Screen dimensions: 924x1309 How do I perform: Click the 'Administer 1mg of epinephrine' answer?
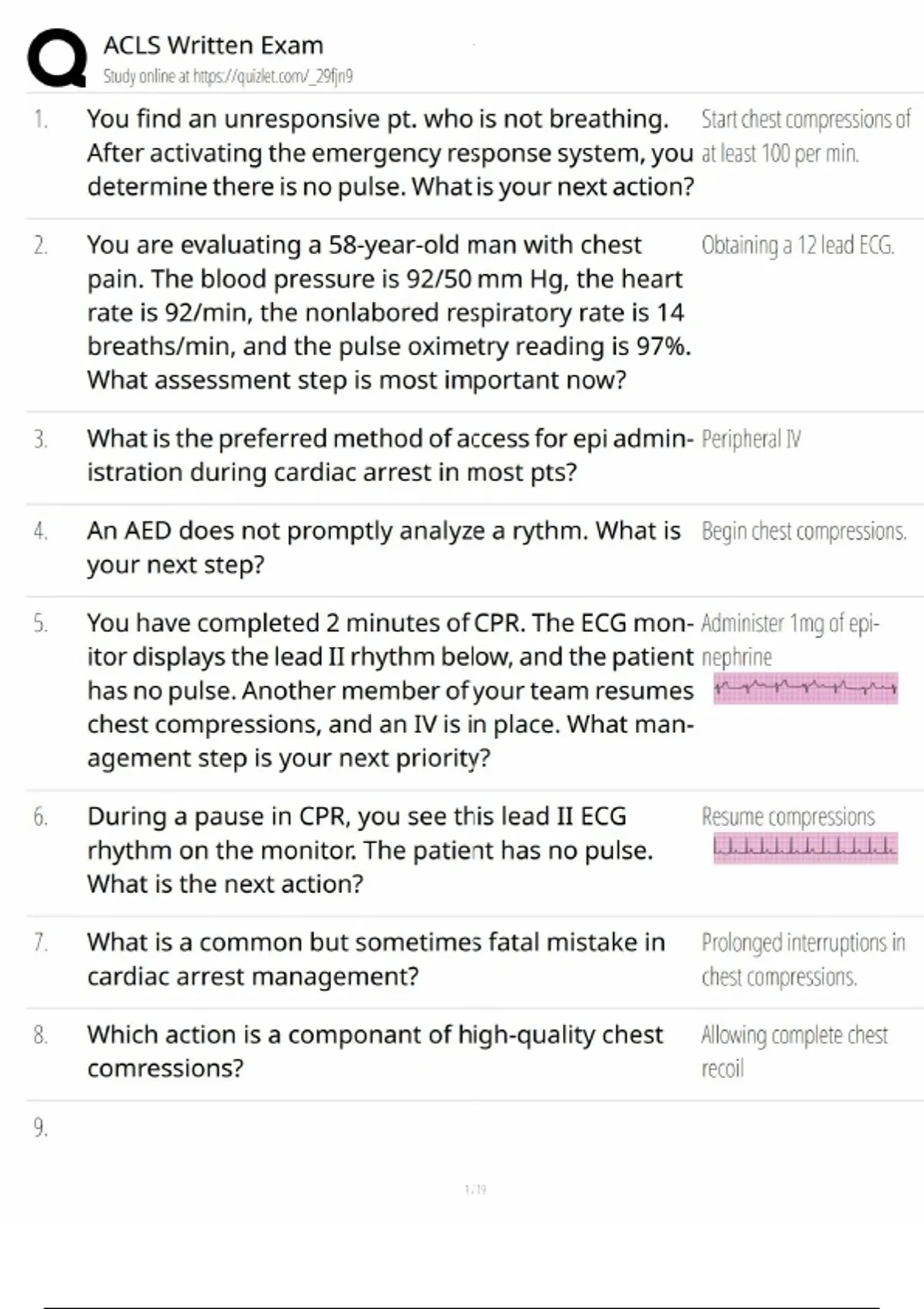[790, 639]
